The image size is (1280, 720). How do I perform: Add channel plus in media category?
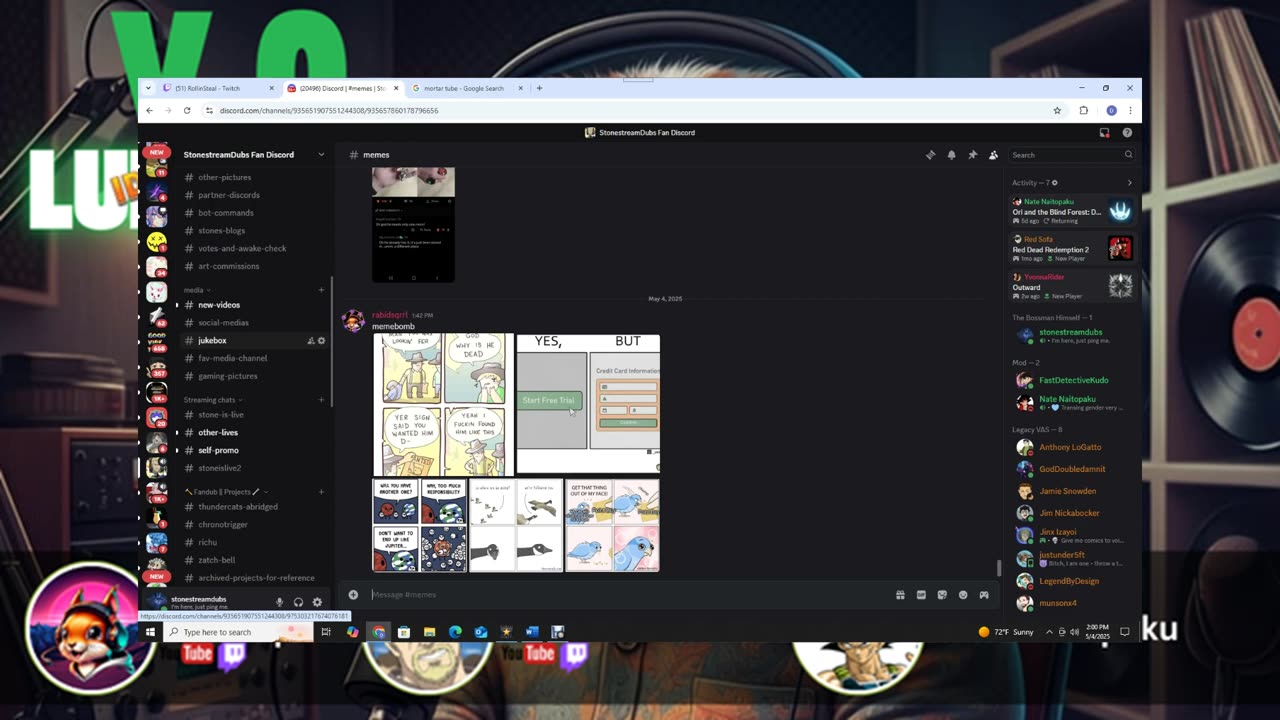pos(321,290)
